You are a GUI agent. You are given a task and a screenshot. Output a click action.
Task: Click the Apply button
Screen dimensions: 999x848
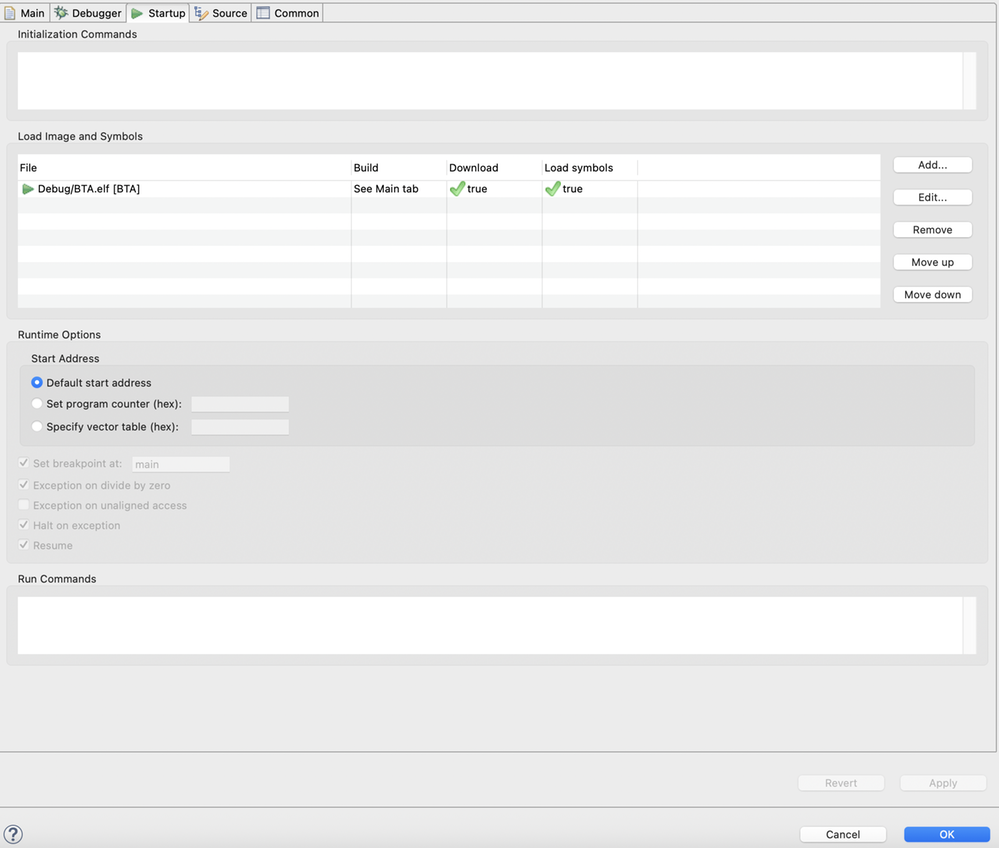(x=943, y=783)
